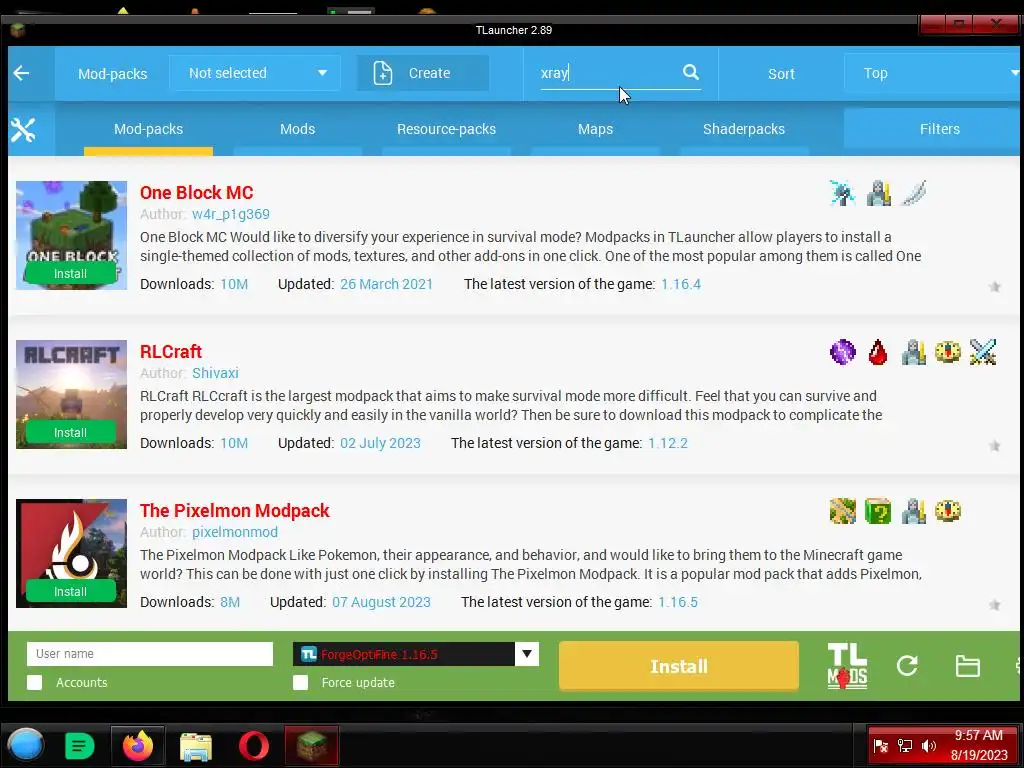The height and width of the screenshot is (768, 1024).
Task: Click the magnifier search icon
Action: [x=690, y=72]
